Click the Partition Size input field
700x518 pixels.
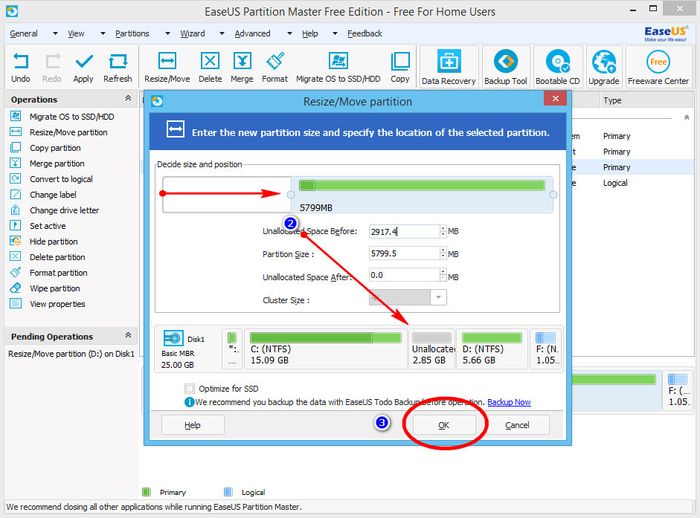click(404, 253)
